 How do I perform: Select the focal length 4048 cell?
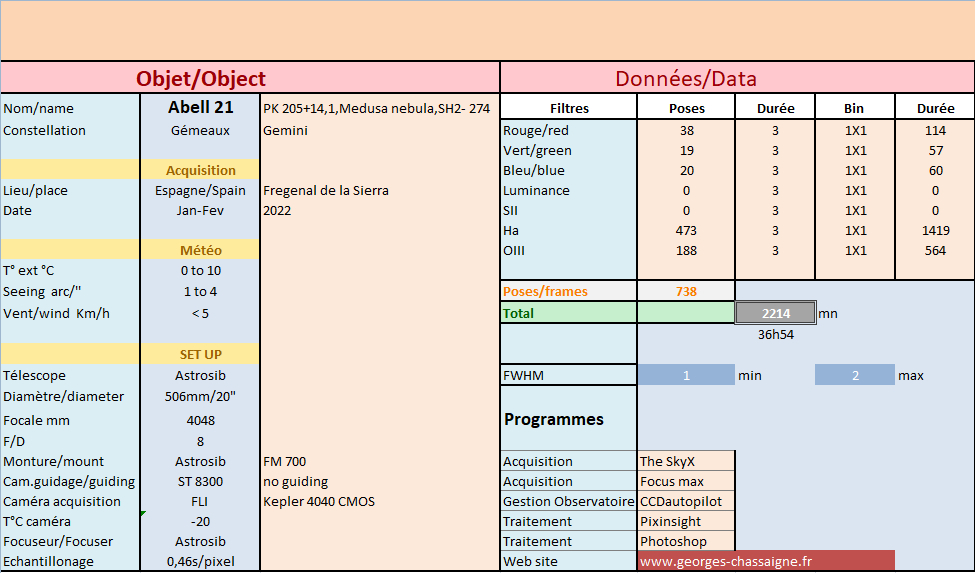click(200, 420)
